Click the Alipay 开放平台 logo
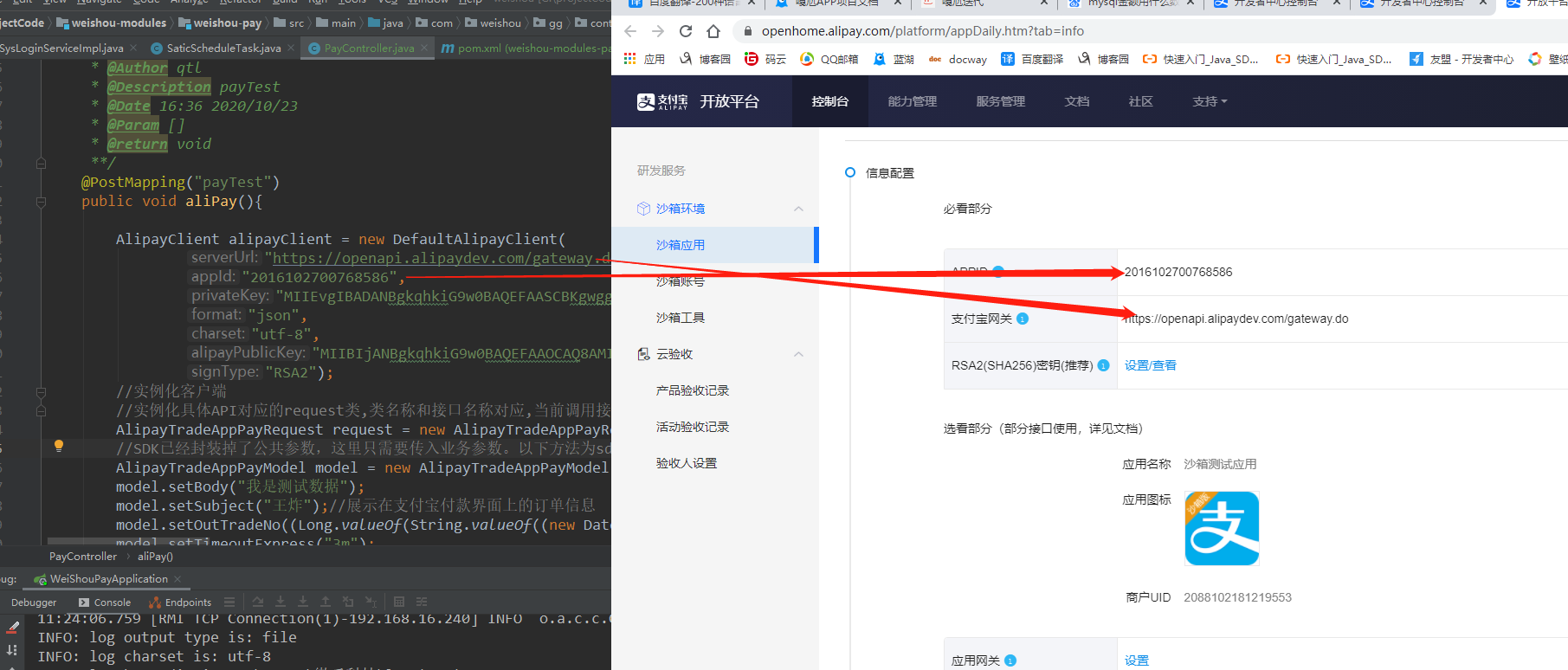This screenshot has width=1568, height=670. click(x=698, y=101)
